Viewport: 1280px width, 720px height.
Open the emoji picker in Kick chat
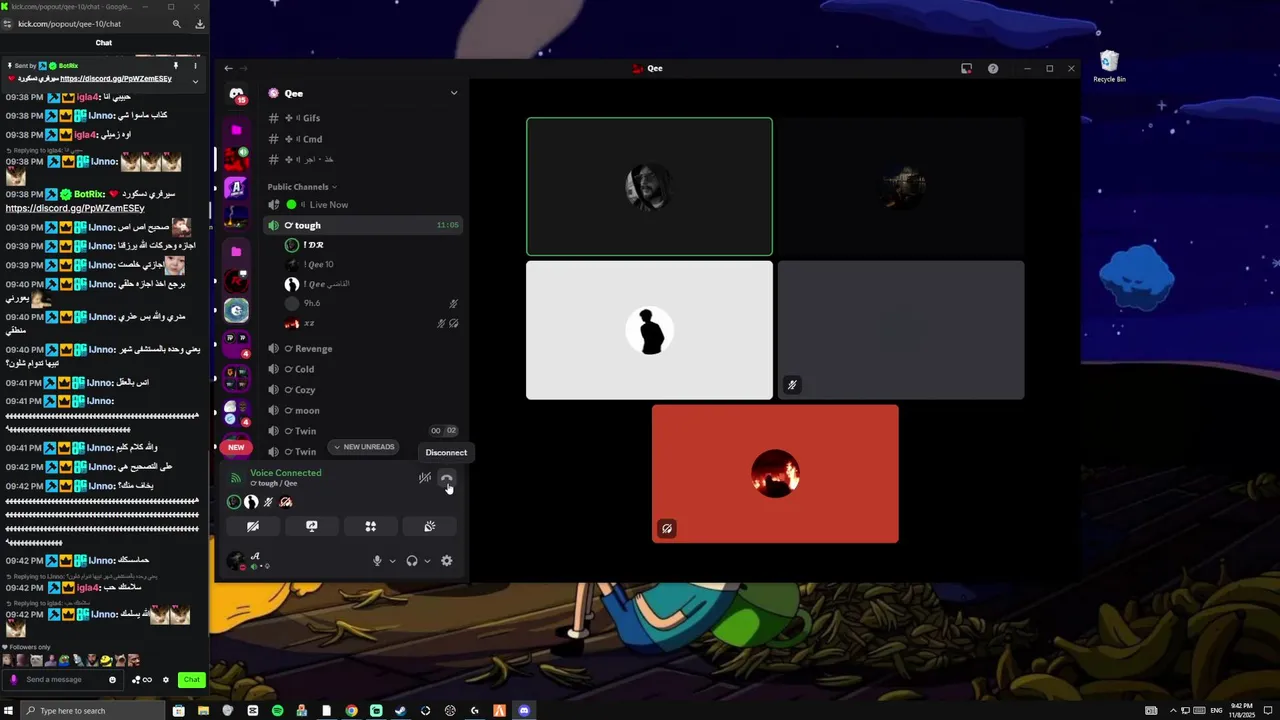pyautogui.click(x=112, y=680)
